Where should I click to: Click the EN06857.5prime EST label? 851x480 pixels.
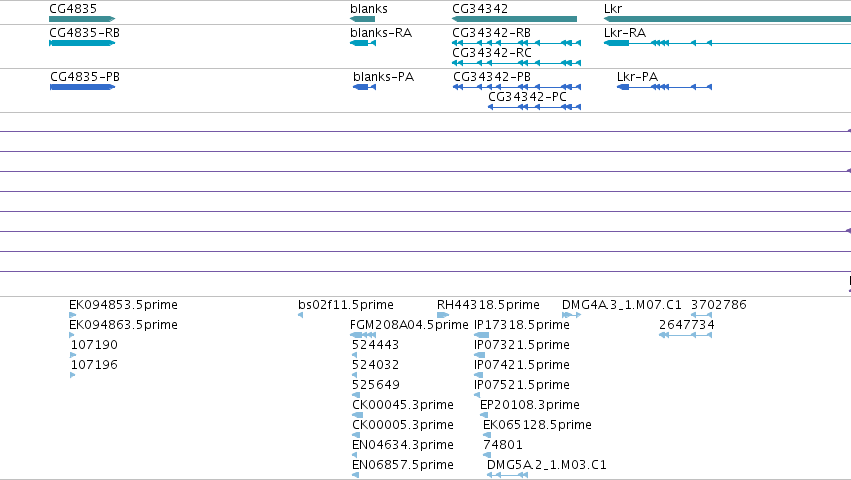[403, 465]
